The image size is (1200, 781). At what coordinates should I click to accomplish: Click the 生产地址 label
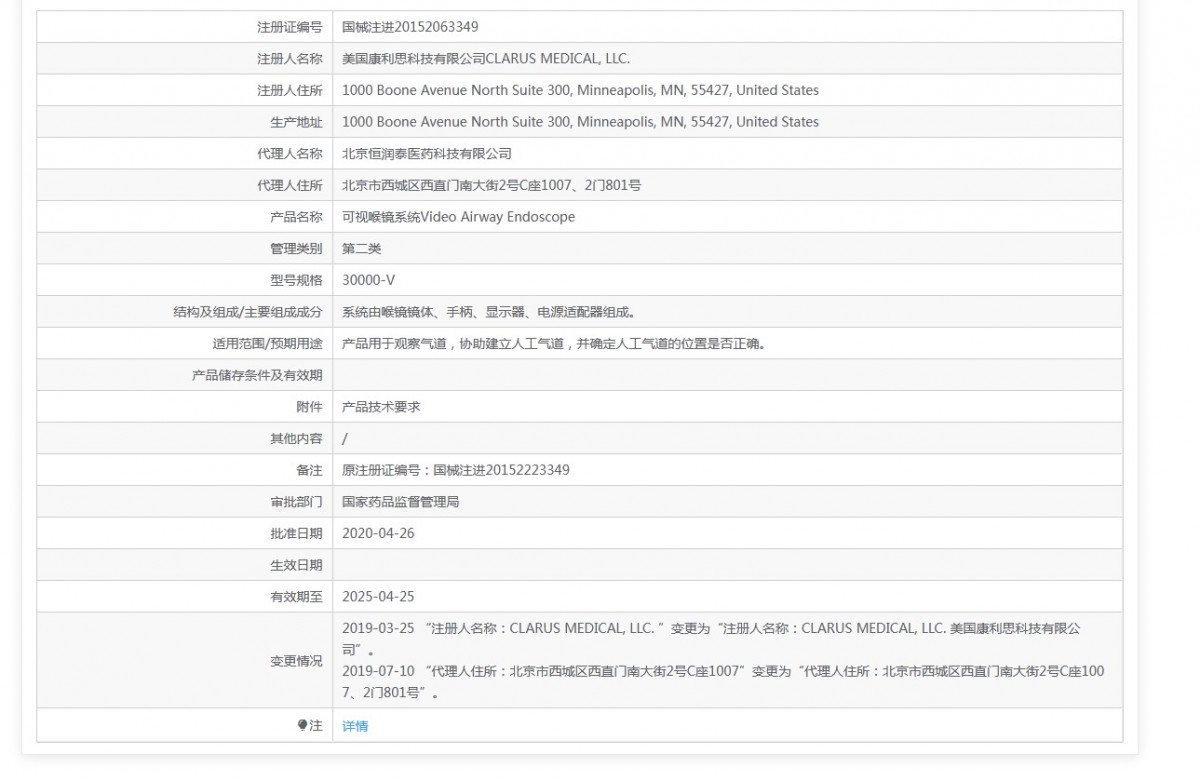click(x=296, y=122)
